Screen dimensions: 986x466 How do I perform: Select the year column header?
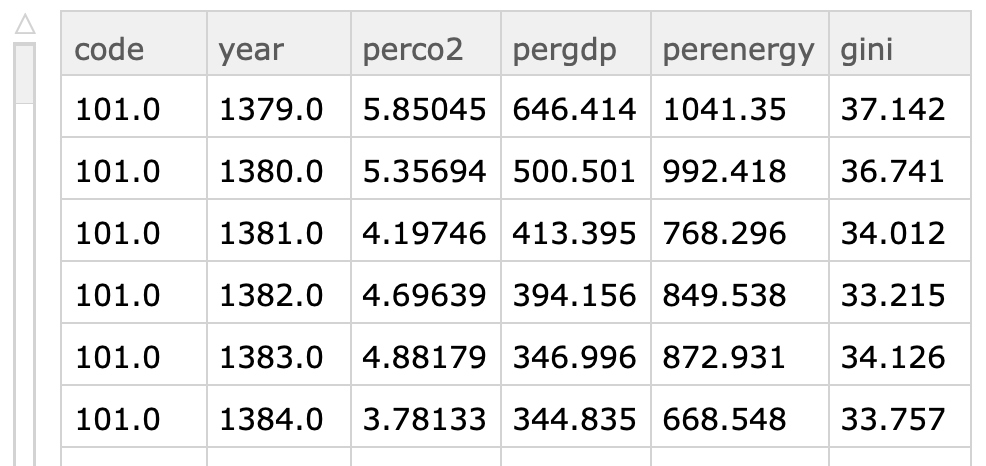279,43
